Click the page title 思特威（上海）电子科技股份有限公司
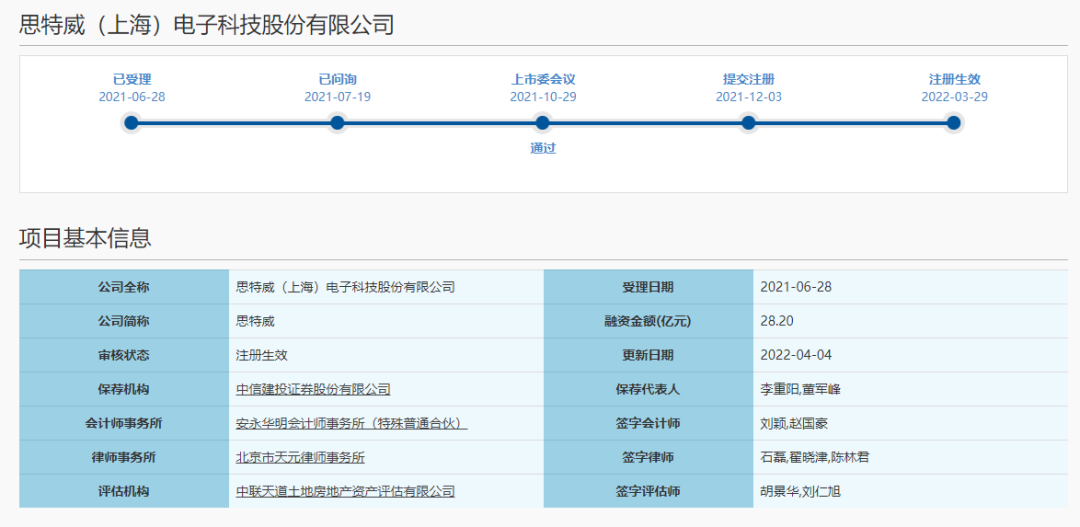 (x=207, y=25)
